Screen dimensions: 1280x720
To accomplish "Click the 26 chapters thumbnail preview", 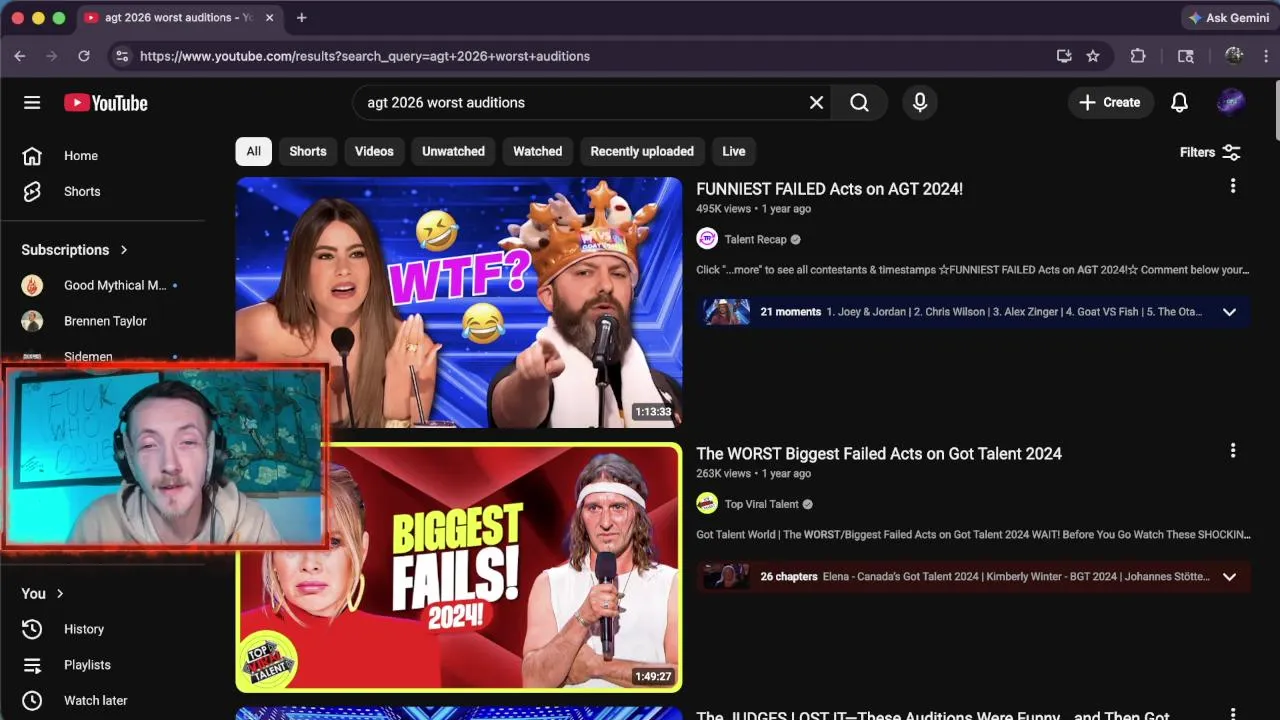I will pyautogui.click(x=726, y=577).
